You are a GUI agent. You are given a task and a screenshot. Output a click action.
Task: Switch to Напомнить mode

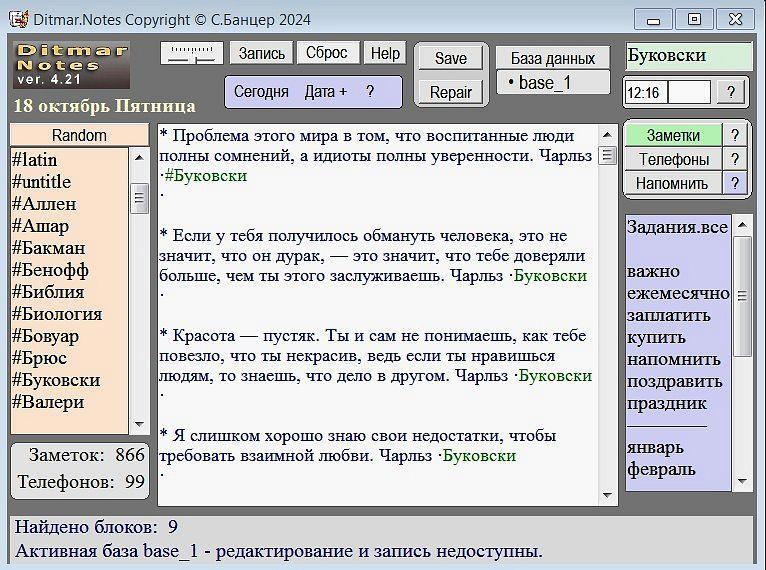coord(673,183)
